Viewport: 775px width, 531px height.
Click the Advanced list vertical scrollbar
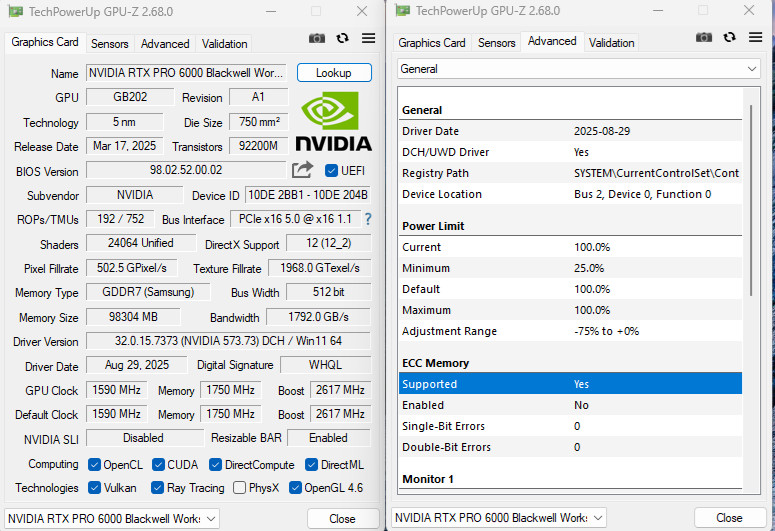(751, 200)
